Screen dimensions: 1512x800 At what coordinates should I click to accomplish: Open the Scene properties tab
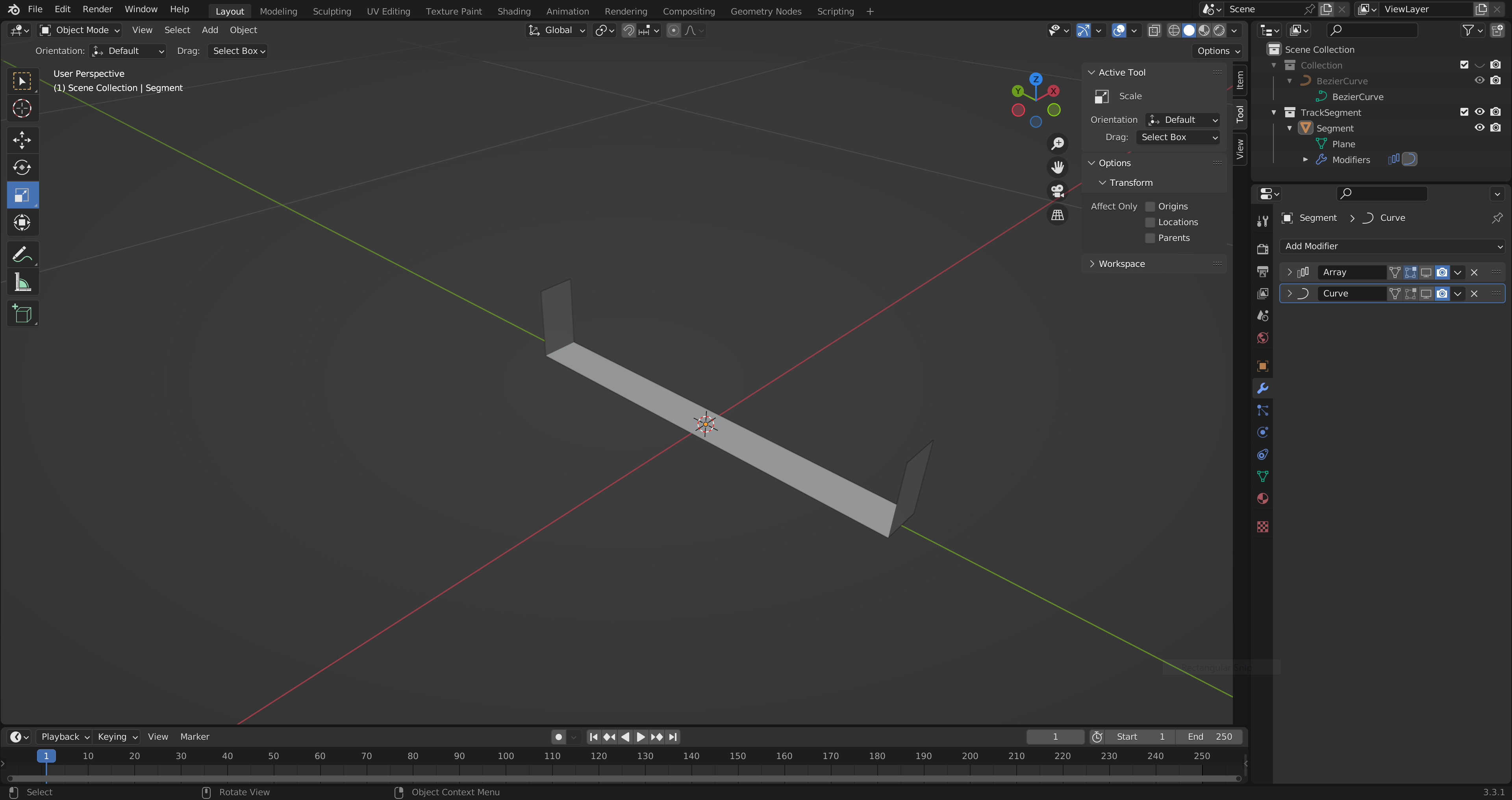click(1262, 316)
